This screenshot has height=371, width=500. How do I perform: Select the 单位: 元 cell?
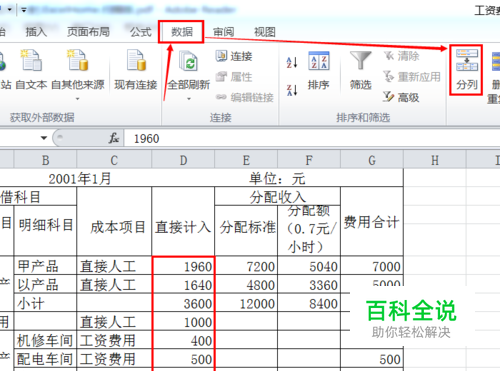(x=277, y=179)
